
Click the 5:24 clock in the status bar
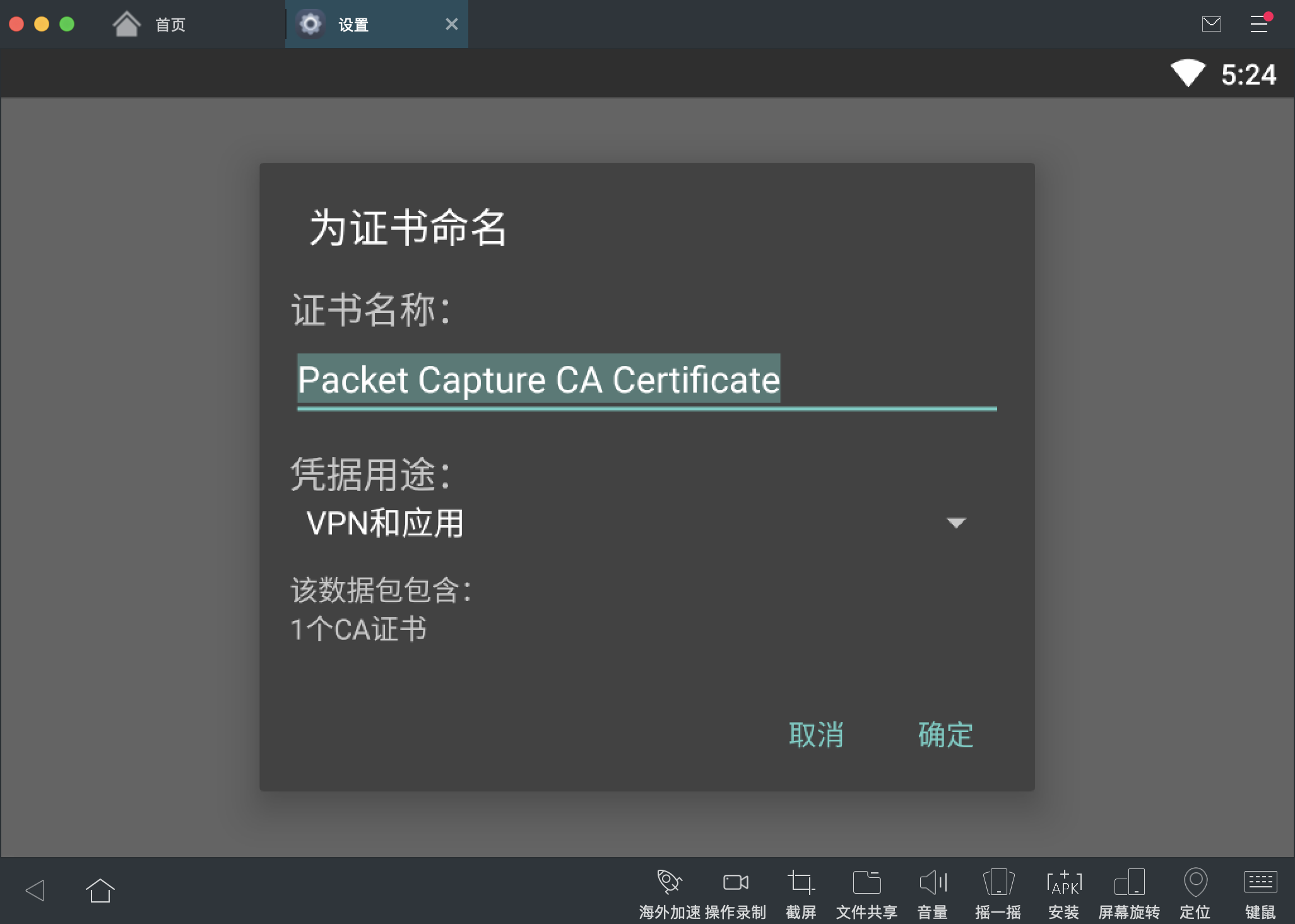tap(1249, 74)
